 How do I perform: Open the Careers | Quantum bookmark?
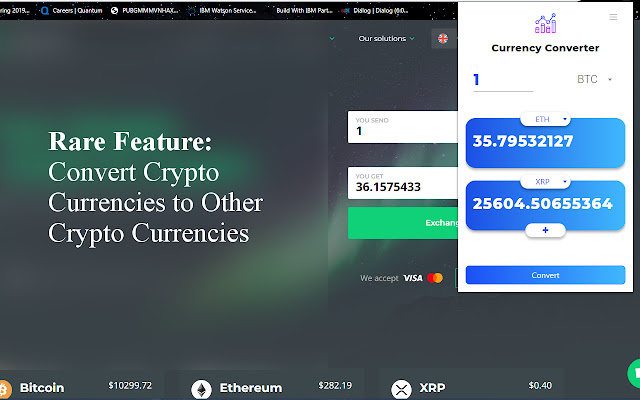click(72, 11)
